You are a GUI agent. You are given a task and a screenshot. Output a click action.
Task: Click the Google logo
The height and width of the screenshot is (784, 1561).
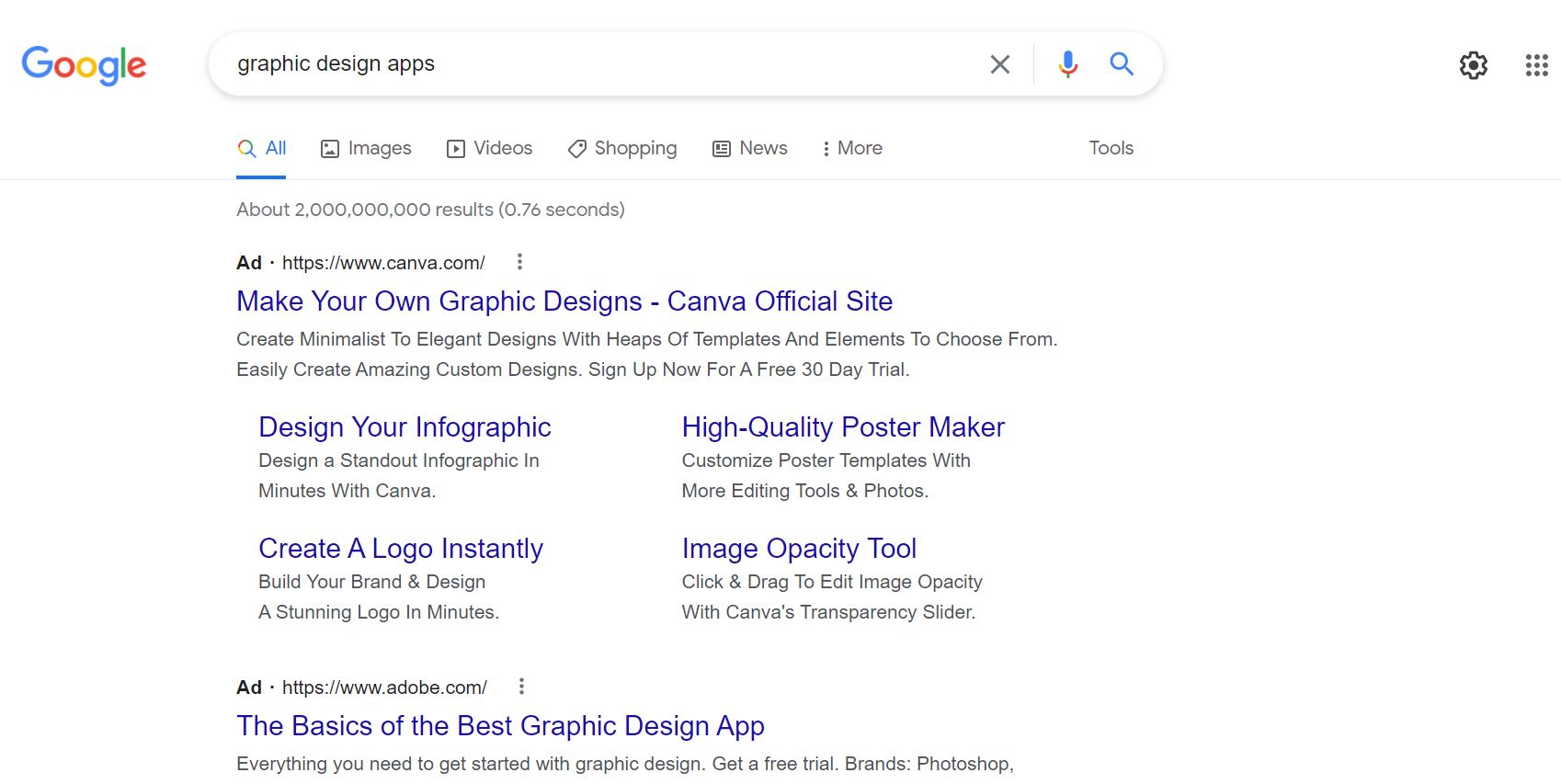tap(84, 64)
